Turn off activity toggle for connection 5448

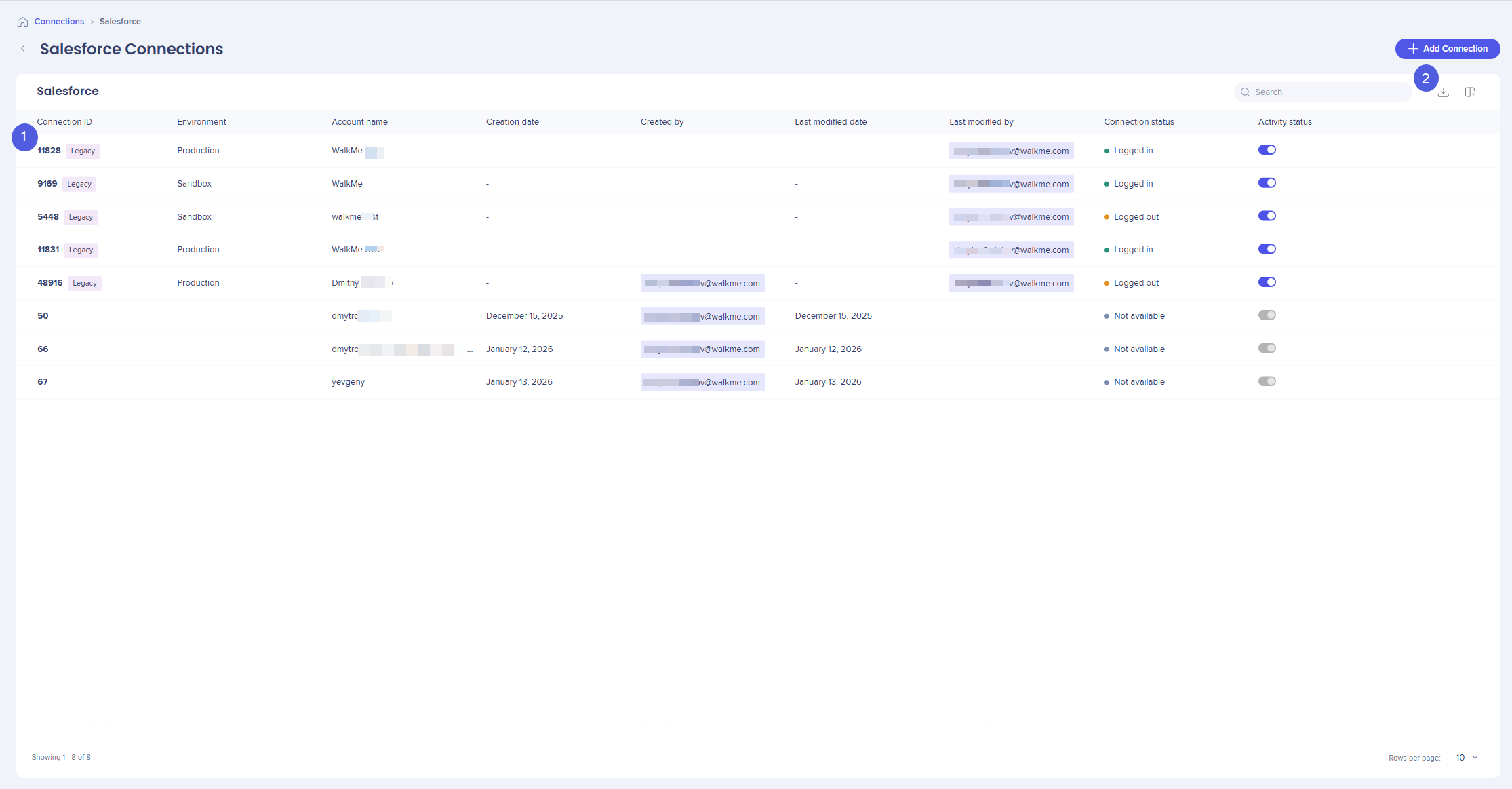tap(1267, 216)
